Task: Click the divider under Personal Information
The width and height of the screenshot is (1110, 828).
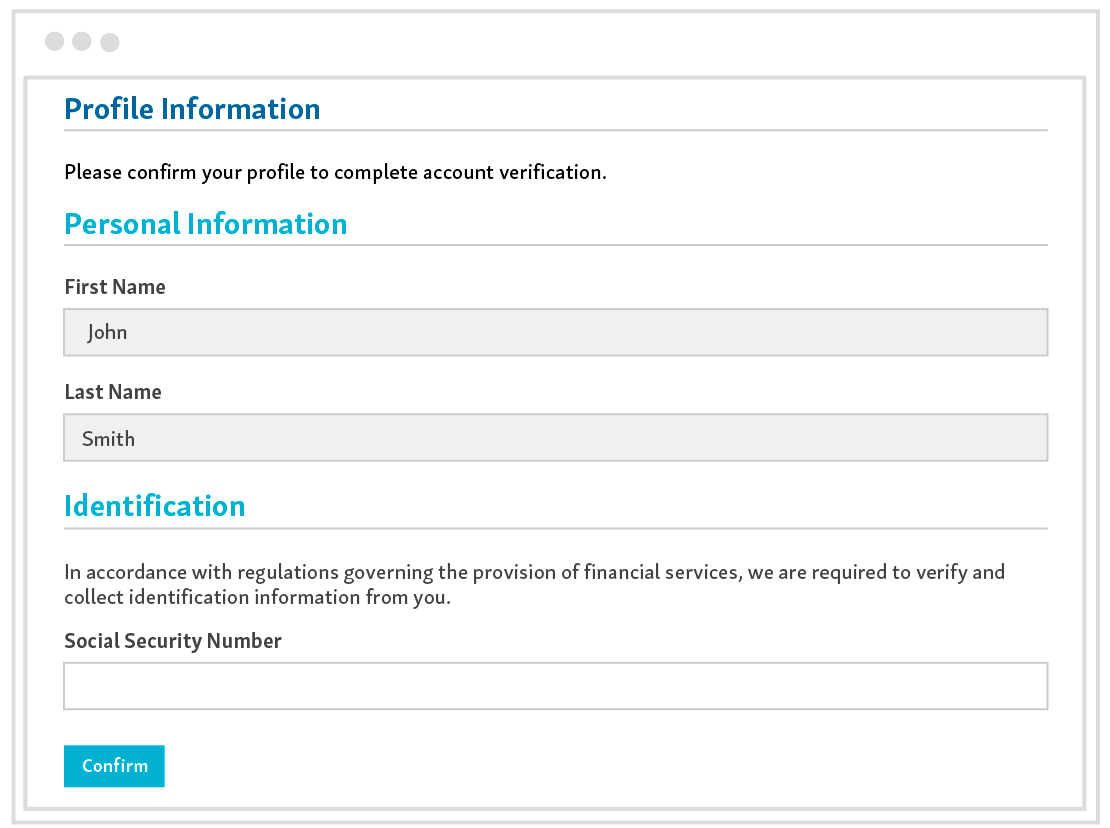Action: click(x=555, y=243)
